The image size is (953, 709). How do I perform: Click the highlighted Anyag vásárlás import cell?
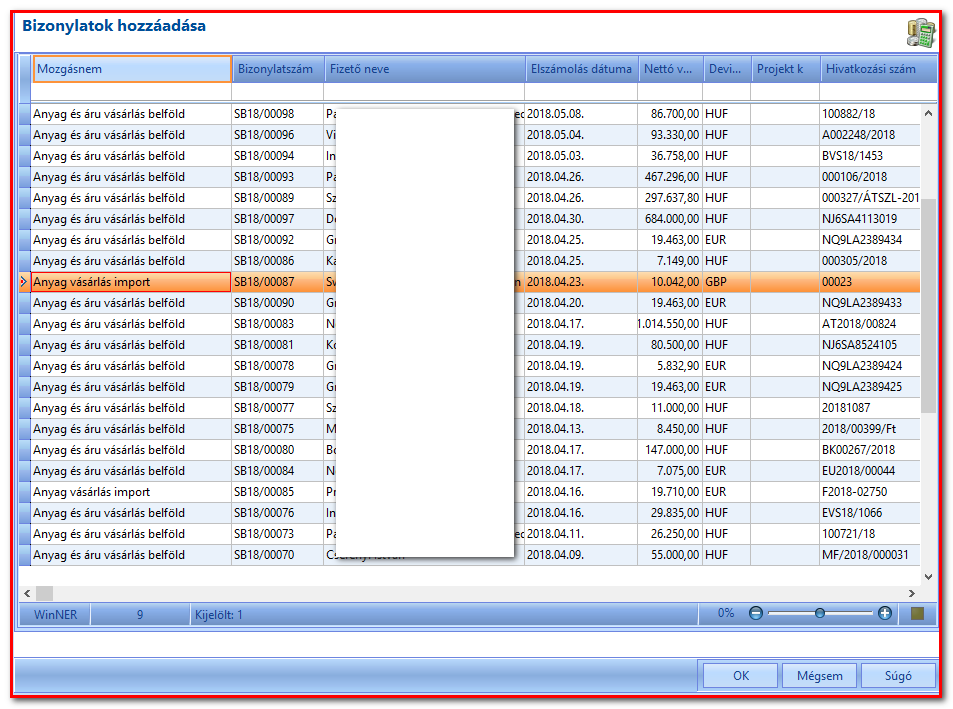(x=131, y=282)
